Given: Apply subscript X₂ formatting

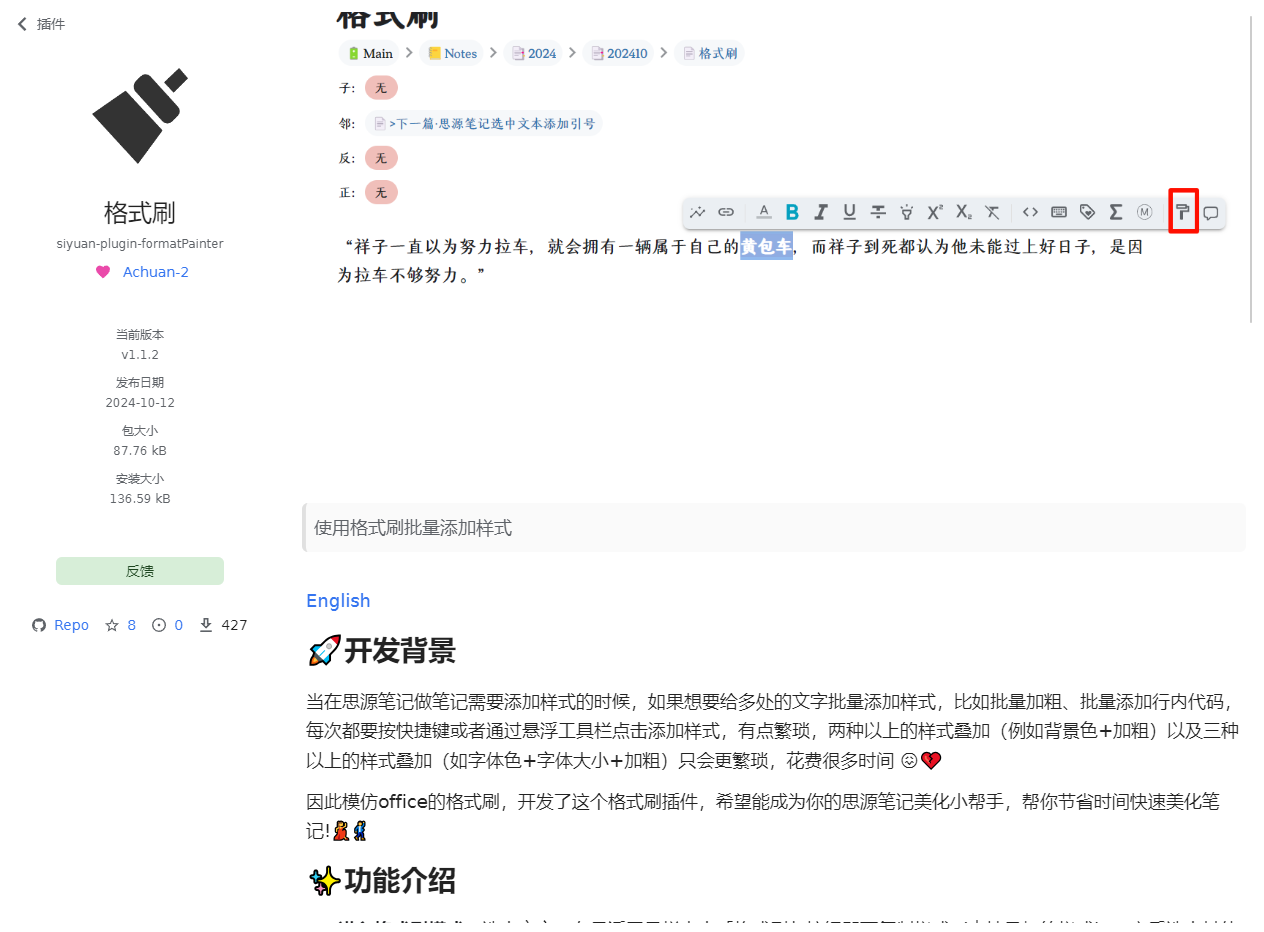Looking at the screenshot, I should tap(964, 212).
